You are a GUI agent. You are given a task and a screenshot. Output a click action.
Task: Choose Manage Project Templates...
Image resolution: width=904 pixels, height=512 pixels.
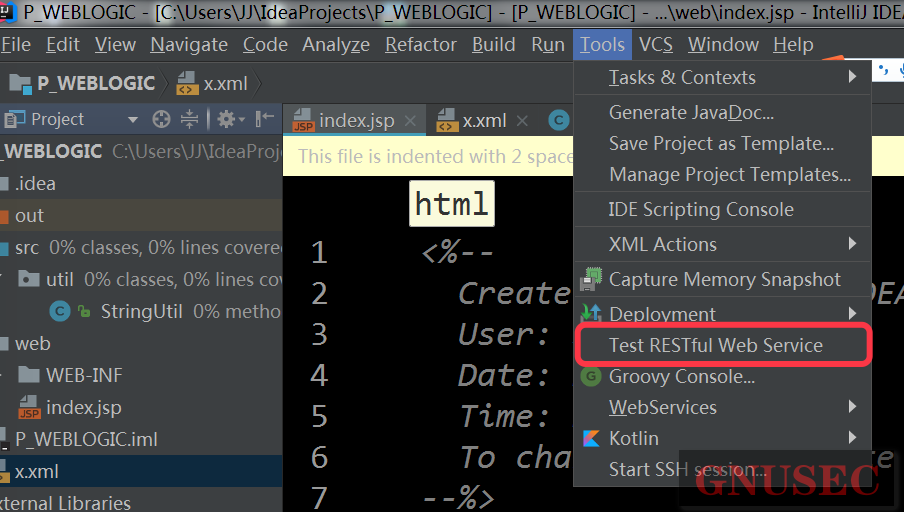(x=722, y=174)
